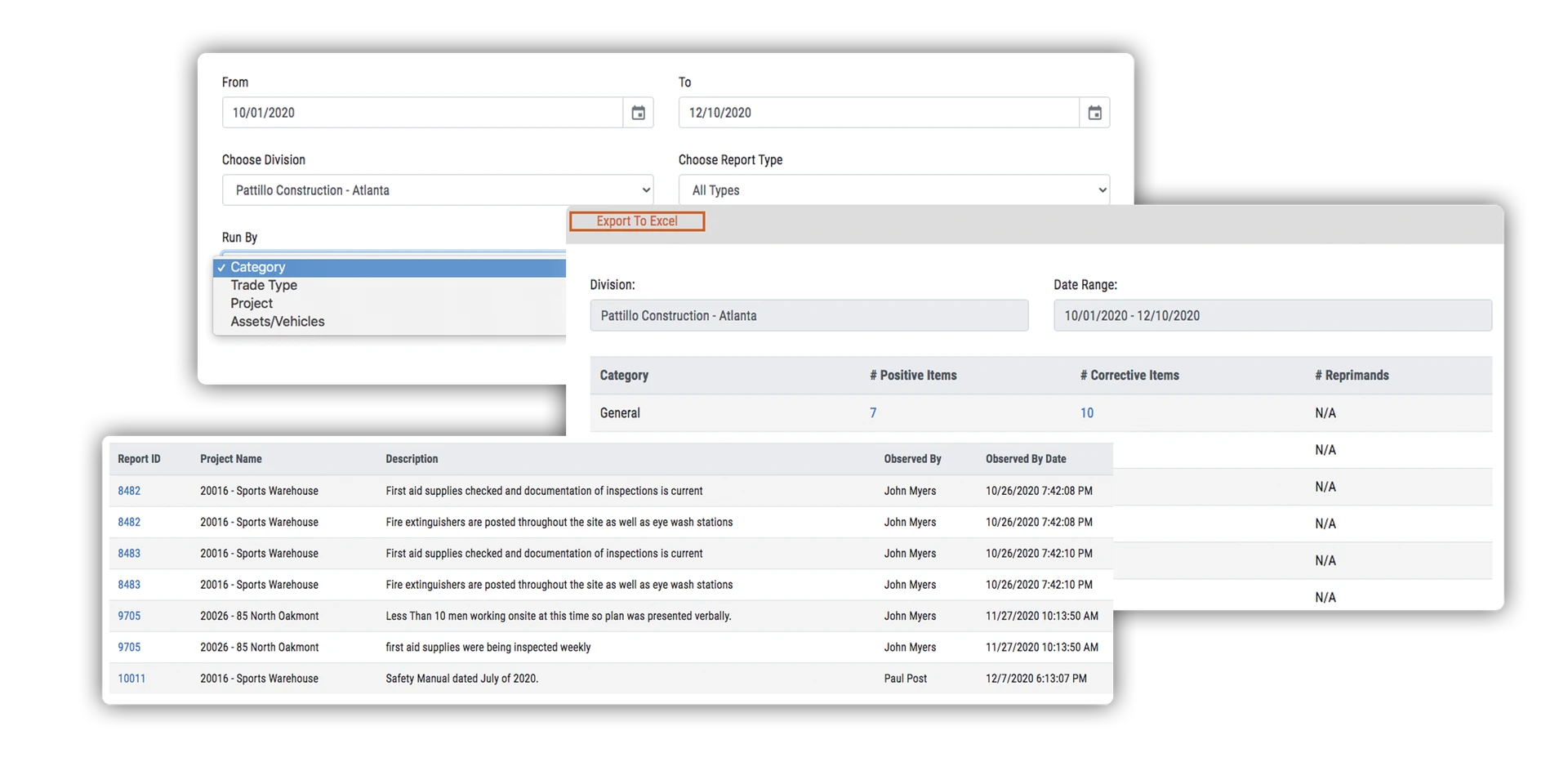The width and height of the screenshot is (1568, 784).
Task: Open report 8482 for fire extinguishers row
Action: point(129,522)
